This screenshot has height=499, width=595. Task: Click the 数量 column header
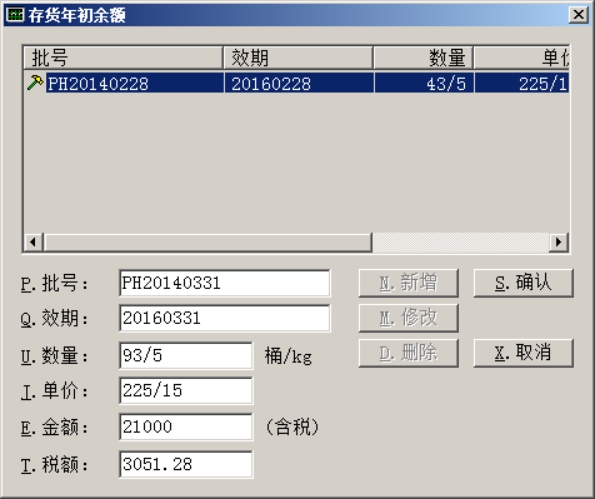tap(423, 58)
